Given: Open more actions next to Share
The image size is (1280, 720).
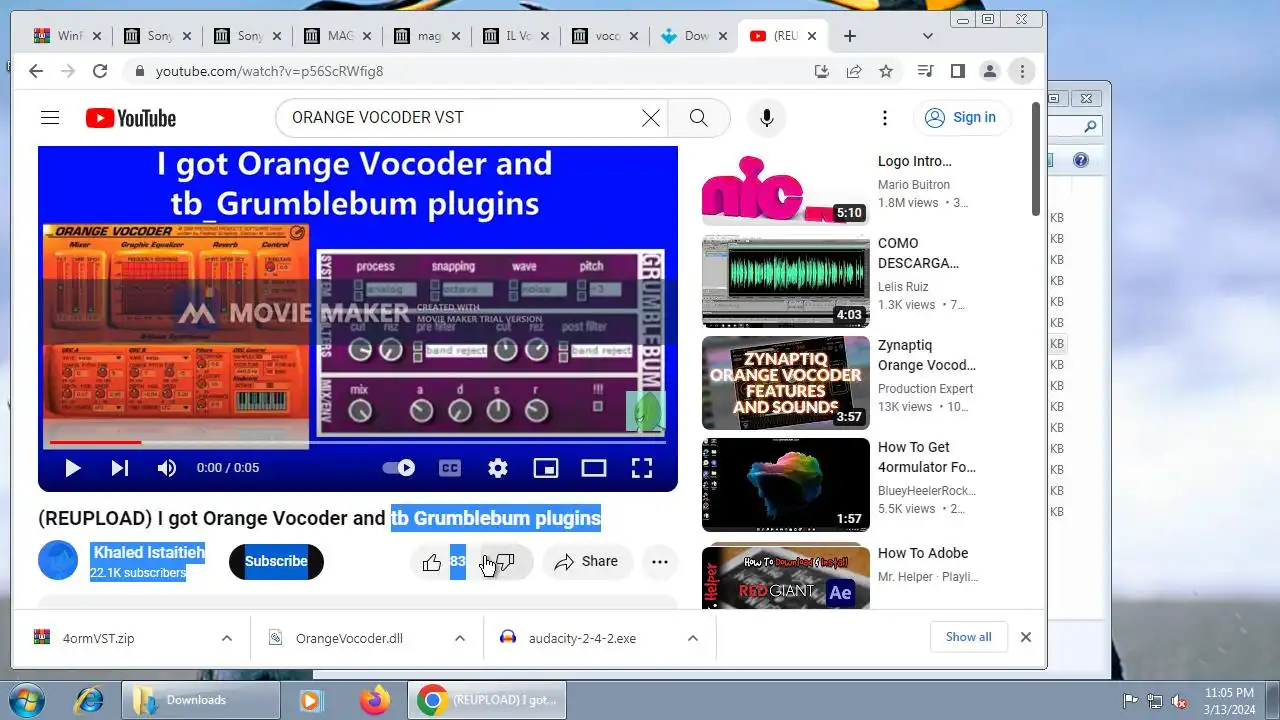Looking at the screenshot, I should 660,562.
